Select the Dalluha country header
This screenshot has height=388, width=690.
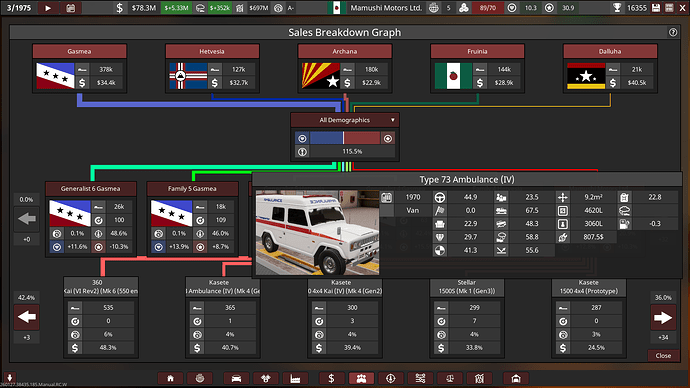pos(610,51)
